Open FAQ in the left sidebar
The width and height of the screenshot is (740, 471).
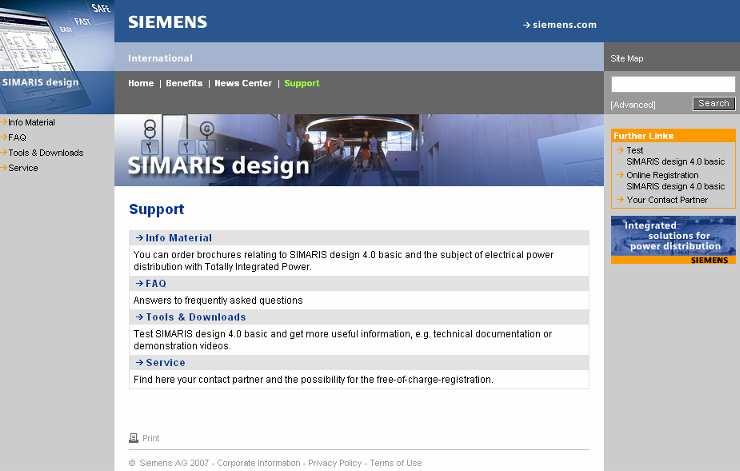[x=17, y=137]
